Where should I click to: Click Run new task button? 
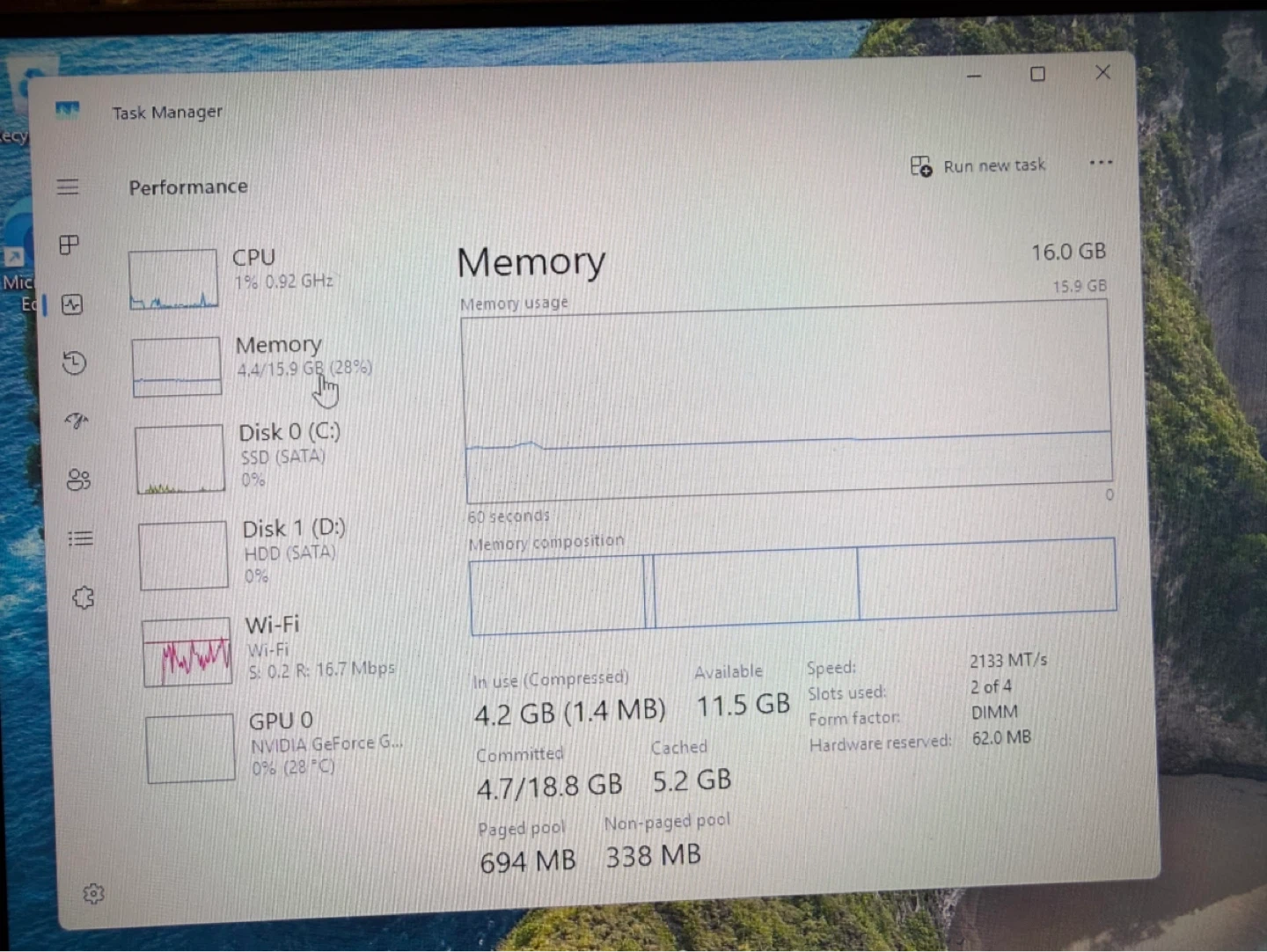(x=978, y=166)
